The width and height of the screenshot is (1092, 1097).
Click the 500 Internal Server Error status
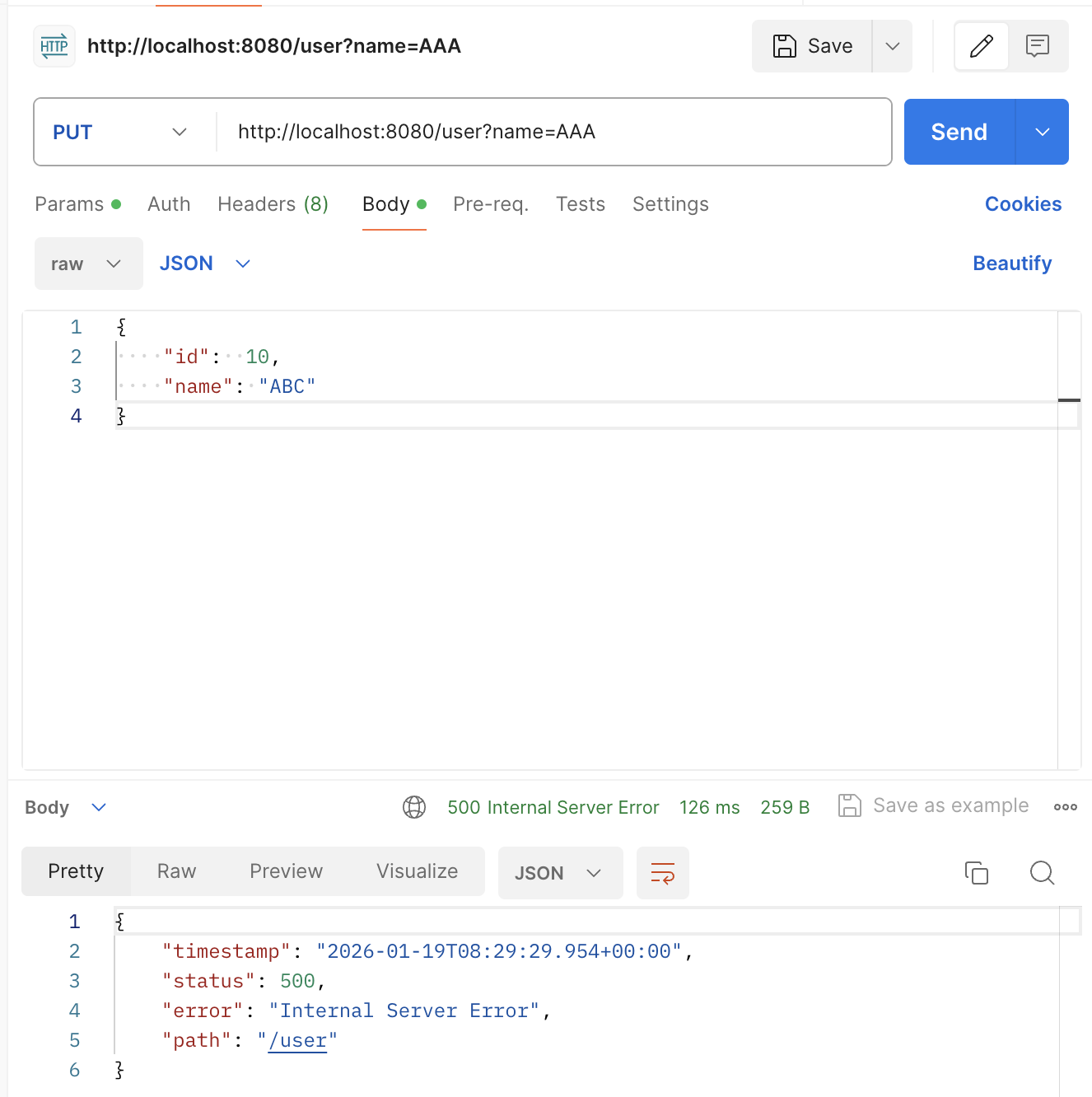tap(553, 807)
